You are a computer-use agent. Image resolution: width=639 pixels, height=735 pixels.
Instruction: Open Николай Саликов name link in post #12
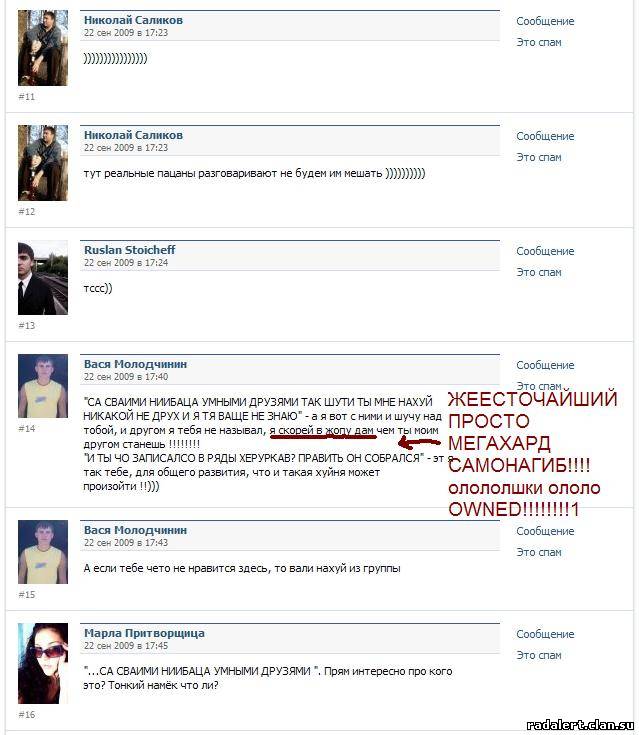(x=133, y=135)
